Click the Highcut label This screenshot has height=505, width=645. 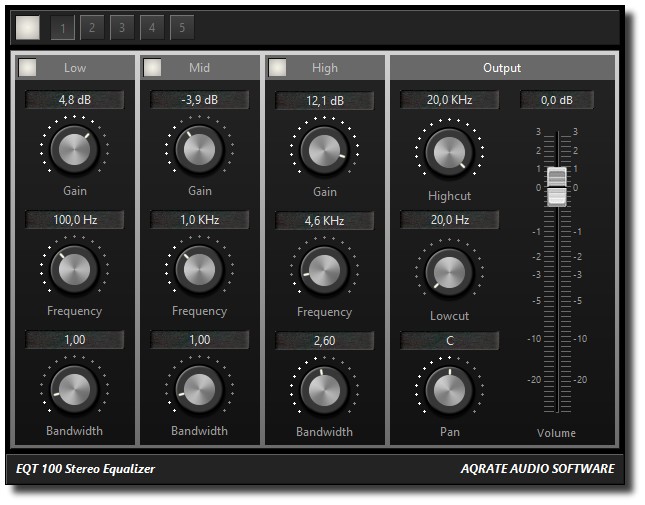tap(450, 196)
